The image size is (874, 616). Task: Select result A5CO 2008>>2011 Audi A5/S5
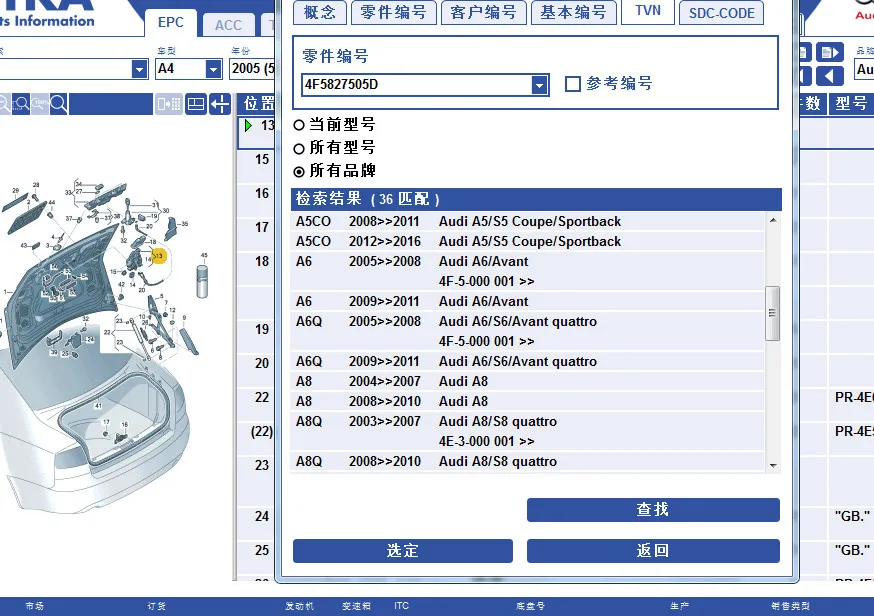[x=527, y=221]
